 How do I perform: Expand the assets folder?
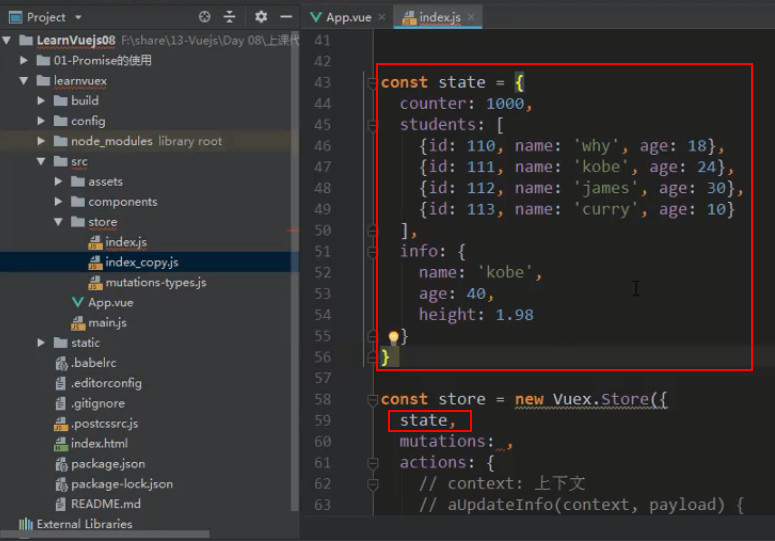pos(58,181)
